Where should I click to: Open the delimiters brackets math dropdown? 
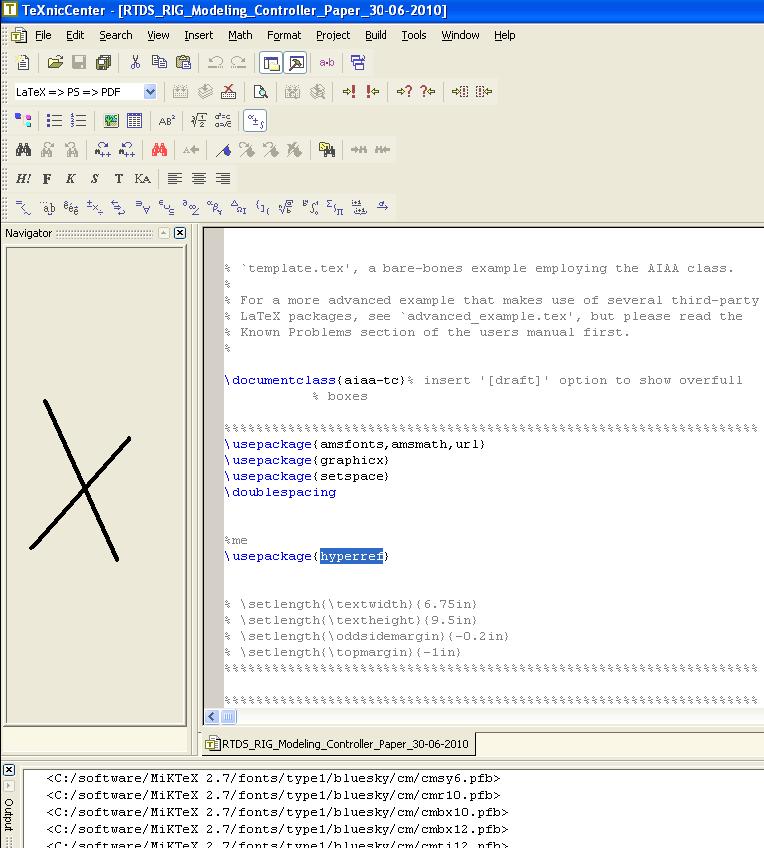tap(262, 207)
